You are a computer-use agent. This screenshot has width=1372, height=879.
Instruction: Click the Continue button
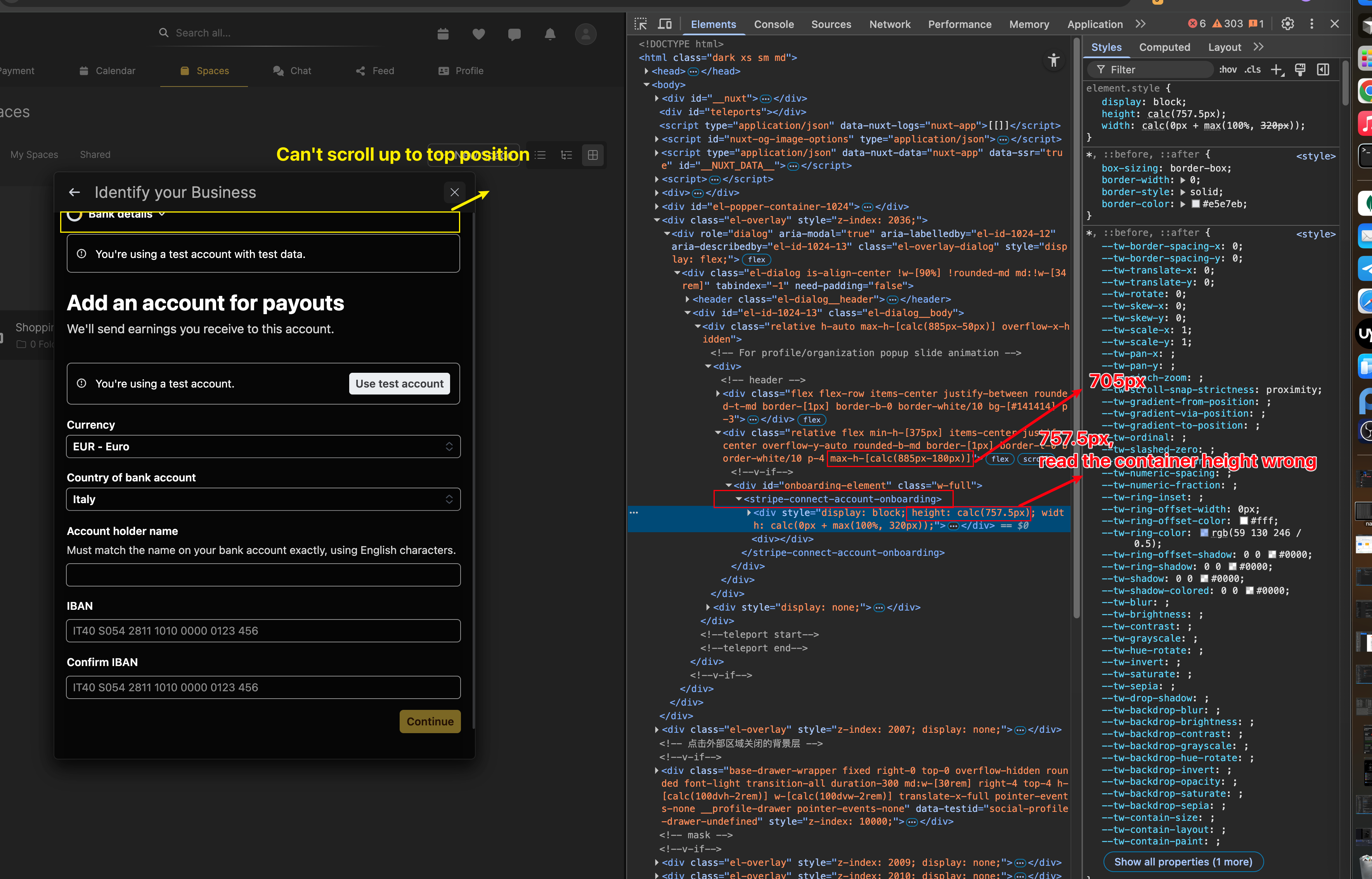coord(430,722)
